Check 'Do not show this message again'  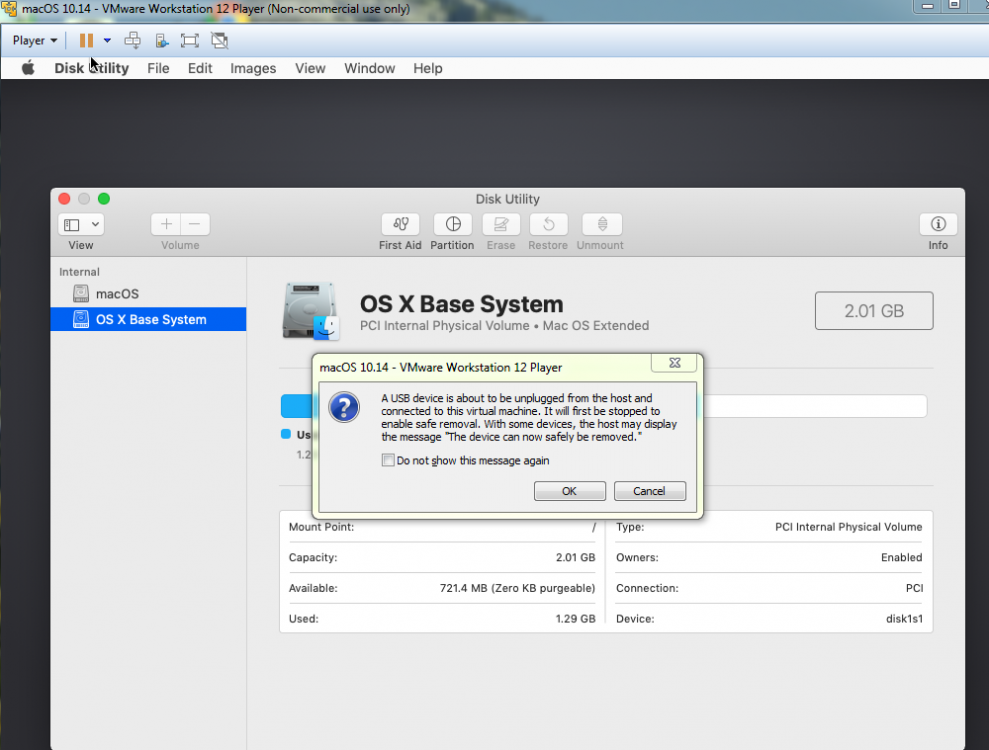point(388,460)
